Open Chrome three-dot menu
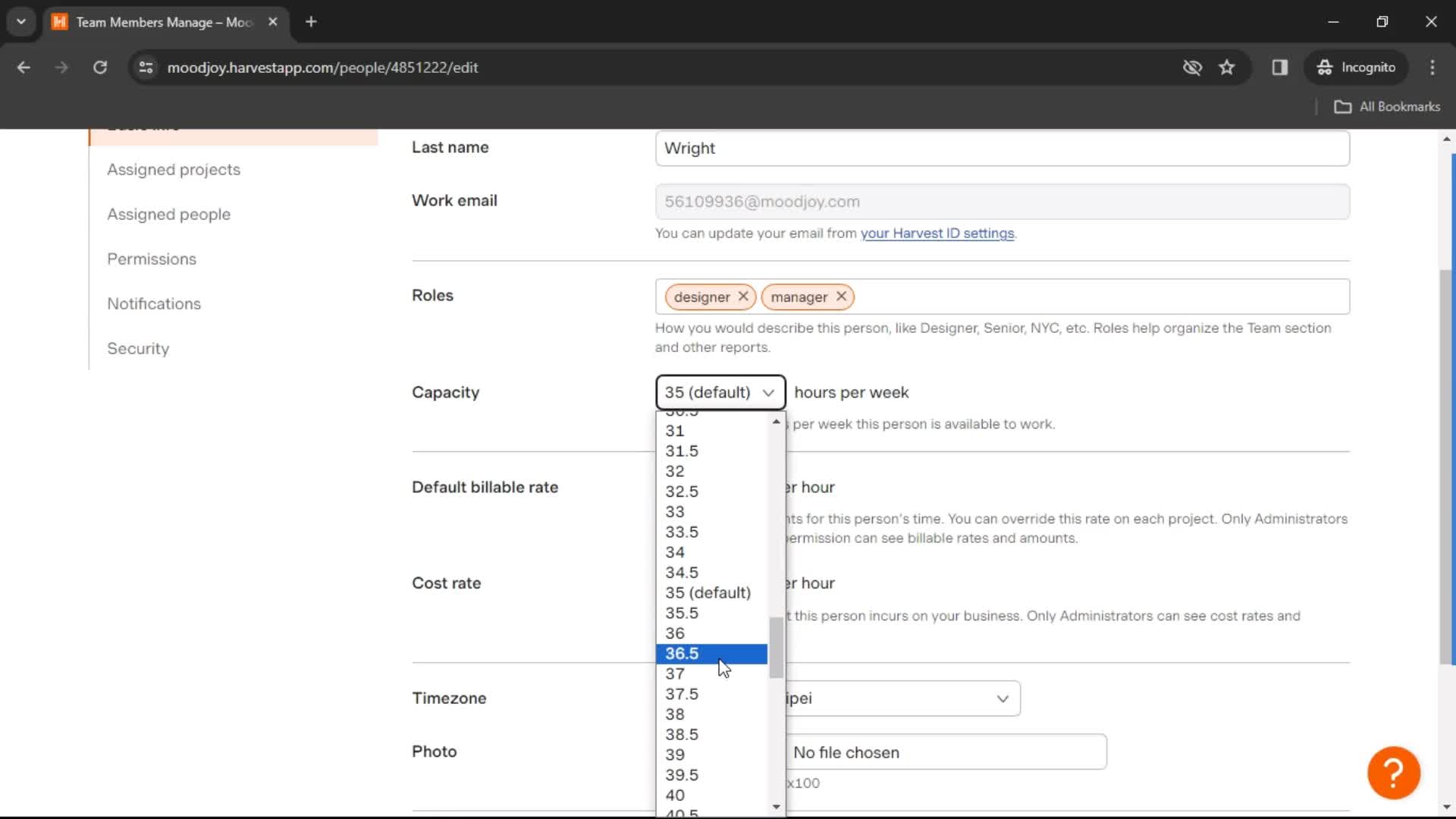The height and width of the screenshot is (819, 1456). 1432,67
